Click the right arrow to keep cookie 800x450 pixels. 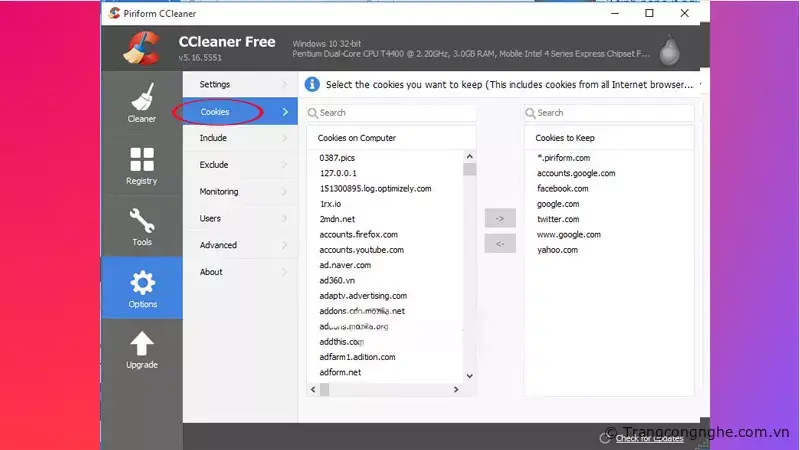[499, 217]
